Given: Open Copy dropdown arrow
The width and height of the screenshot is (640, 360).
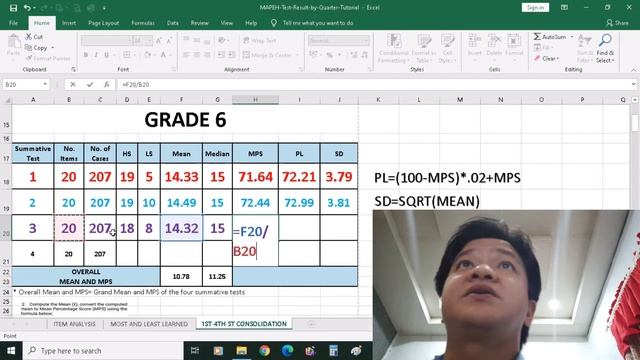Looking at the screenshot, I should pyautogui.click(x=53, y=48).
